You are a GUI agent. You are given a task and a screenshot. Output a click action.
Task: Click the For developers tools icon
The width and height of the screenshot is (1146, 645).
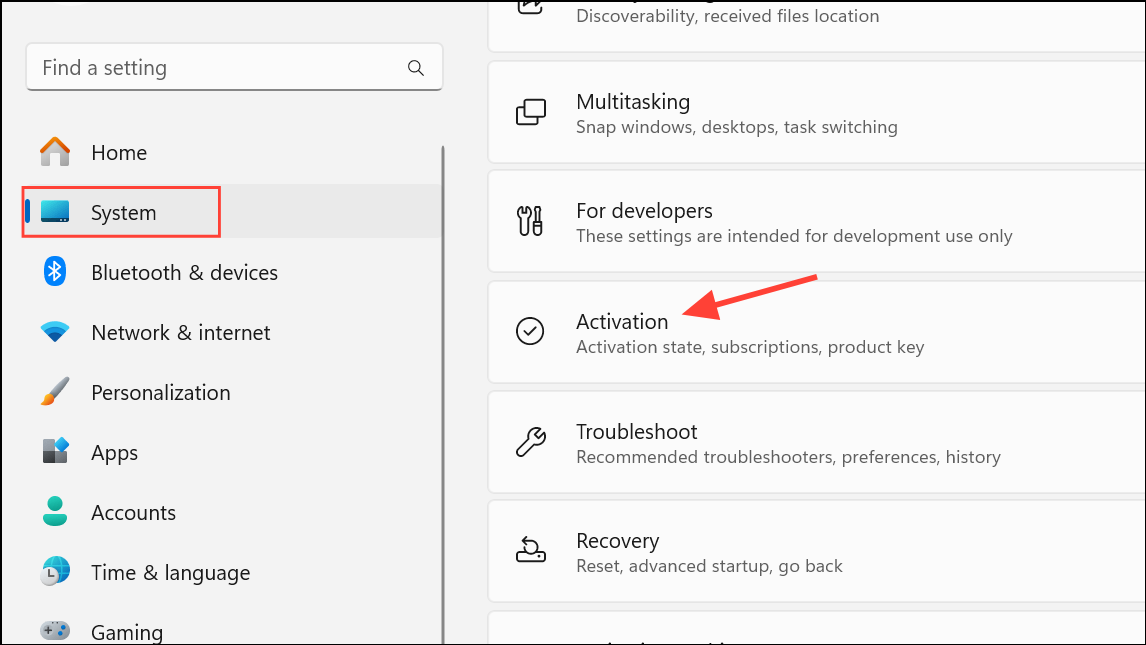[x=530, y=222]
